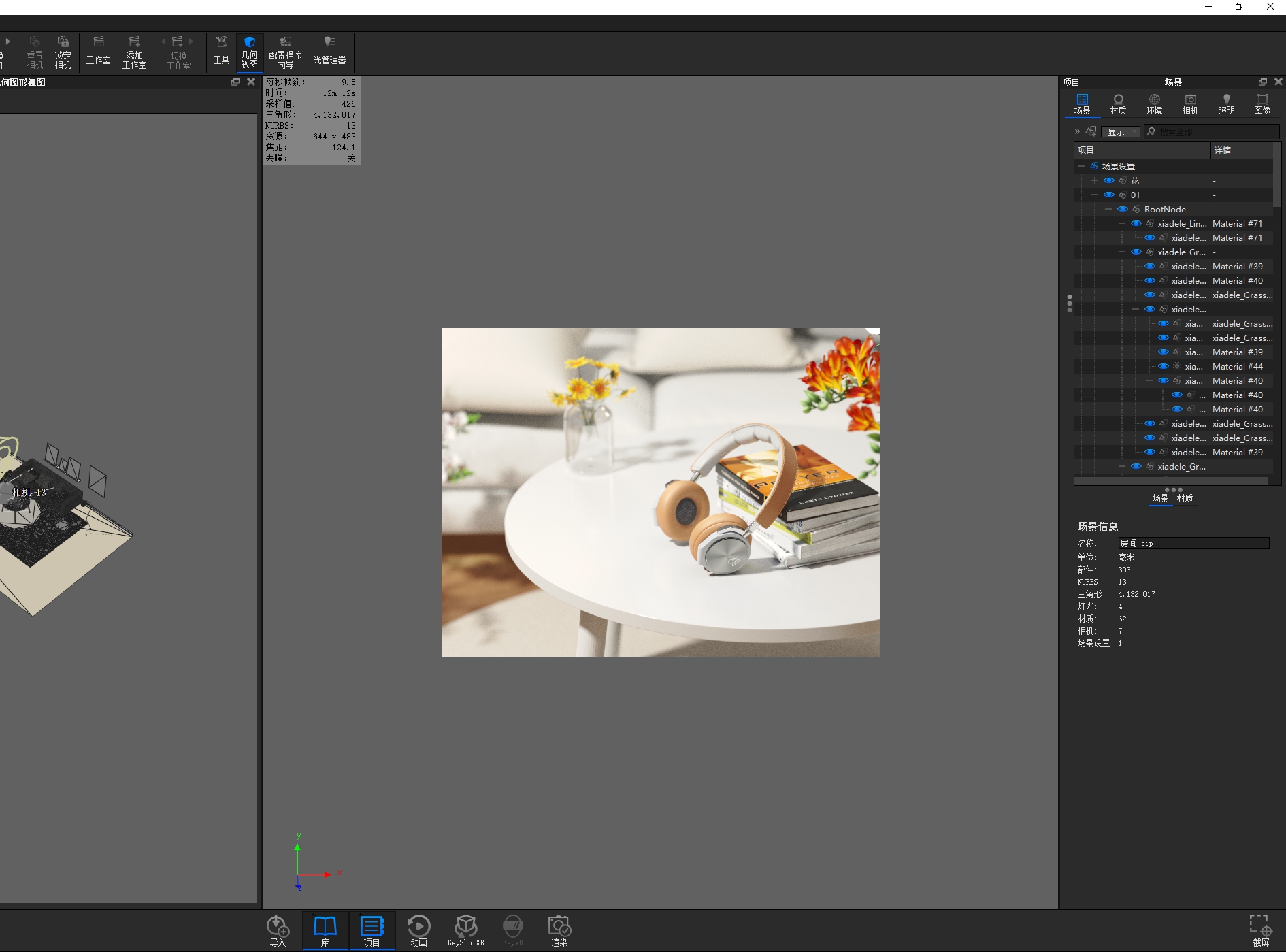This screenshot has height=952, width=1286.
Task: Hide the 花 scene node
Action: coord(1108,180)
